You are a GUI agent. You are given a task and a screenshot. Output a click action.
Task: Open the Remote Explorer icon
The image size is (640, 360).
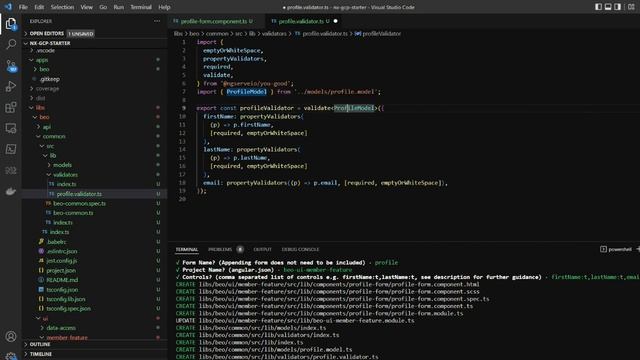coord(11,128)
